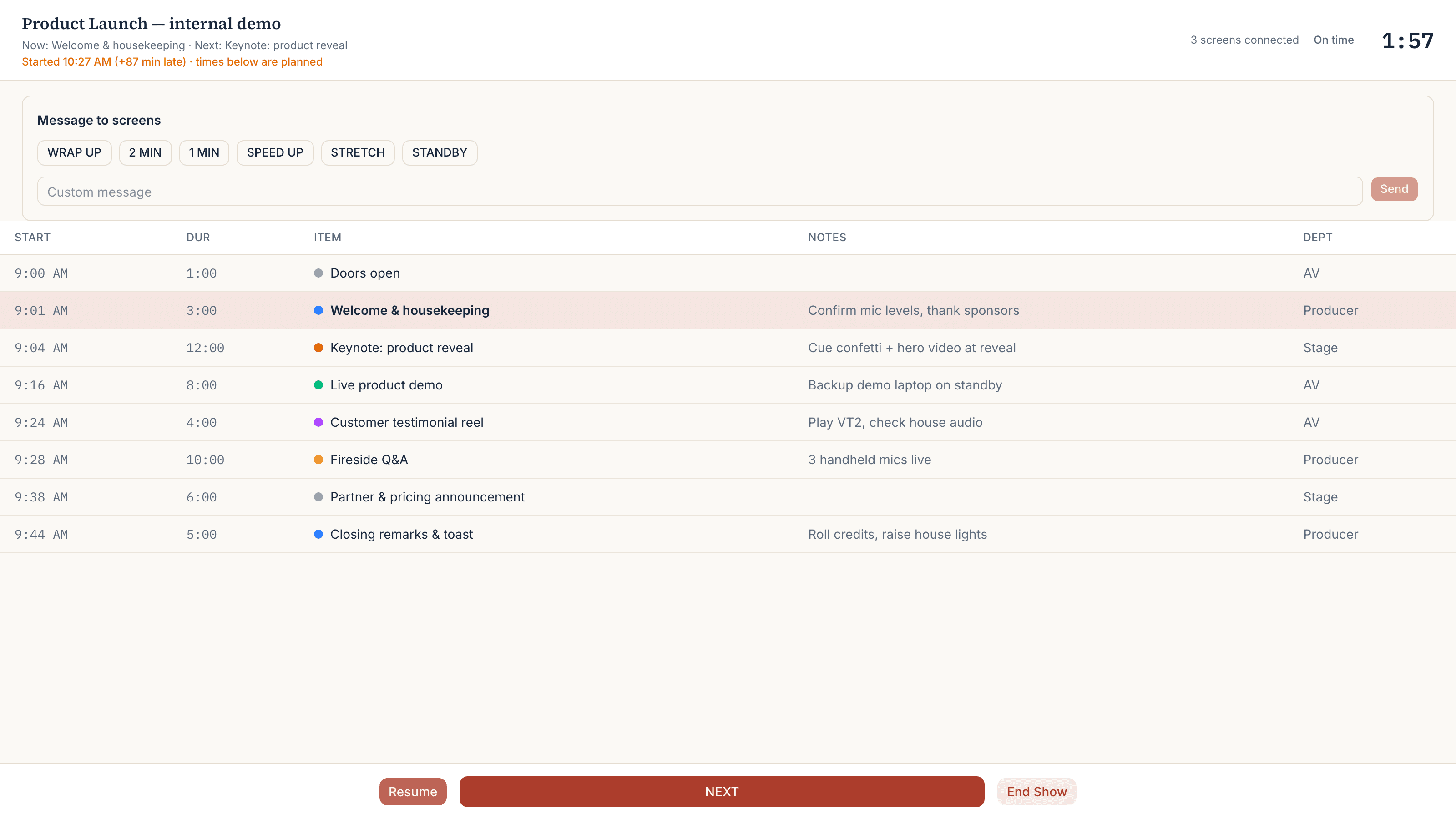This screenshot has width=1456, height=819.
Task: Click the amber dot beside Fireside Q&A
Action: [x=318, y=460]
